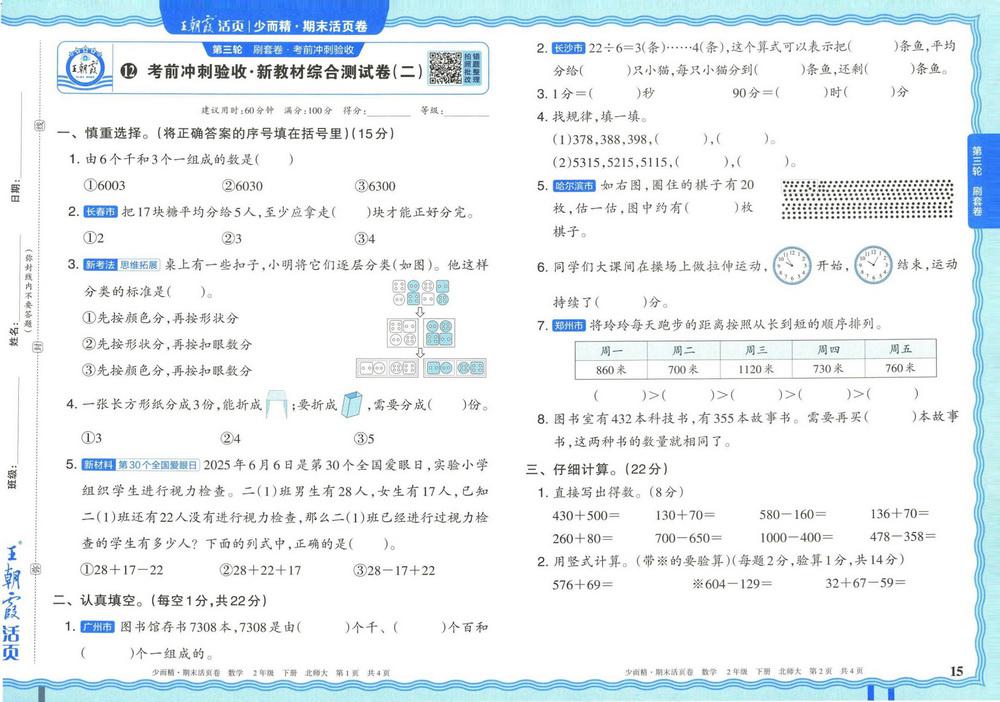Viewport: 1000px width, 702px height.
Task: Click the end-time clock face
Action: pyautogui.click(x=873, y=265)
